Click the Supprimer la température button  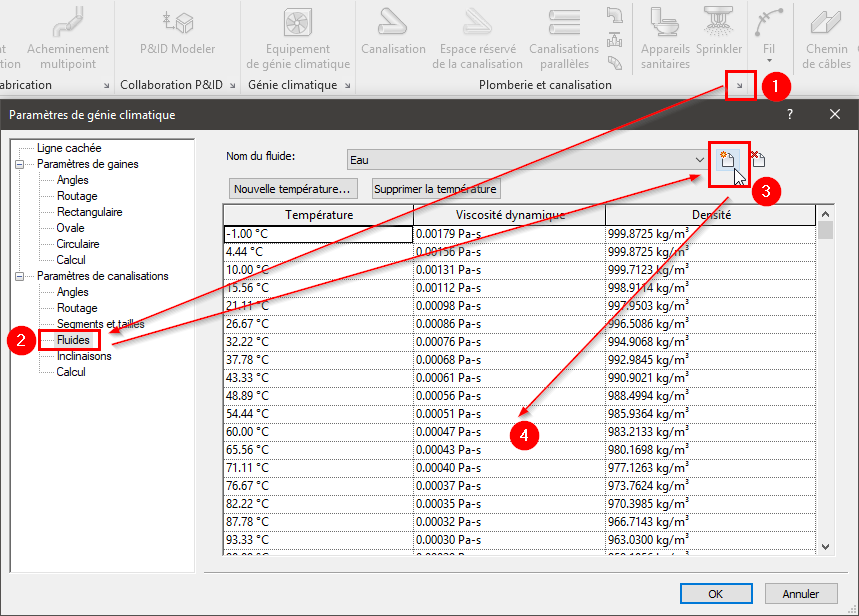434,189
